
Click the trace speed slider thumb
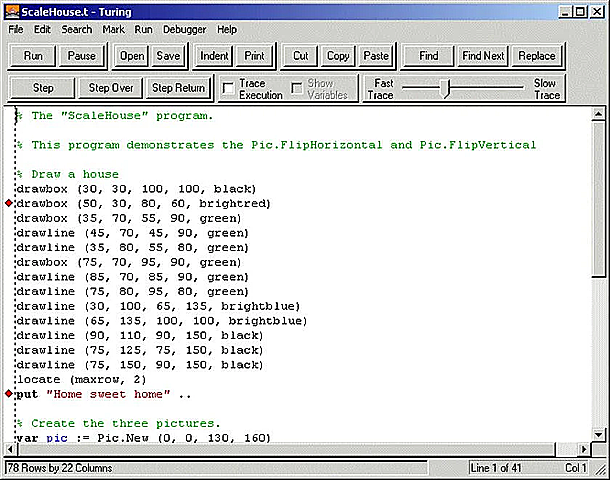(x=447, y=88)
